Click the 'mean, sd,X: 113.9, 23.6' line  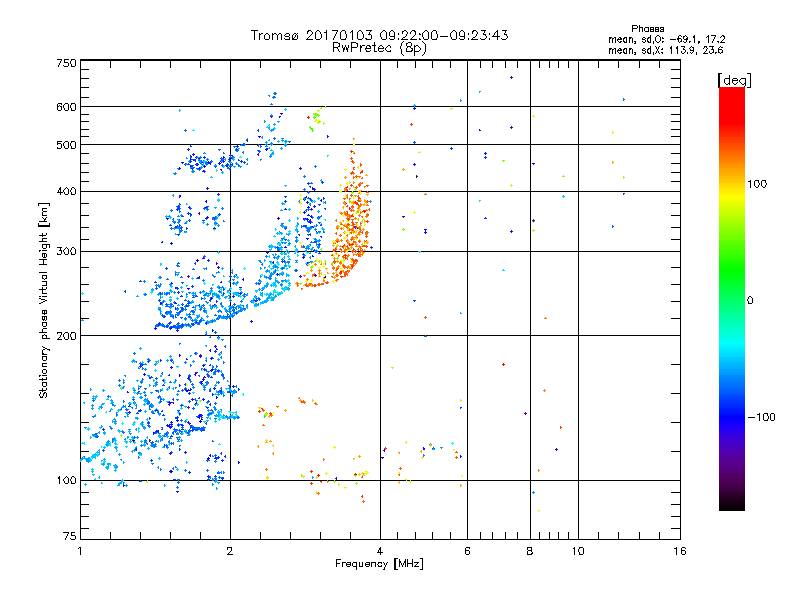tap(665, 50)
